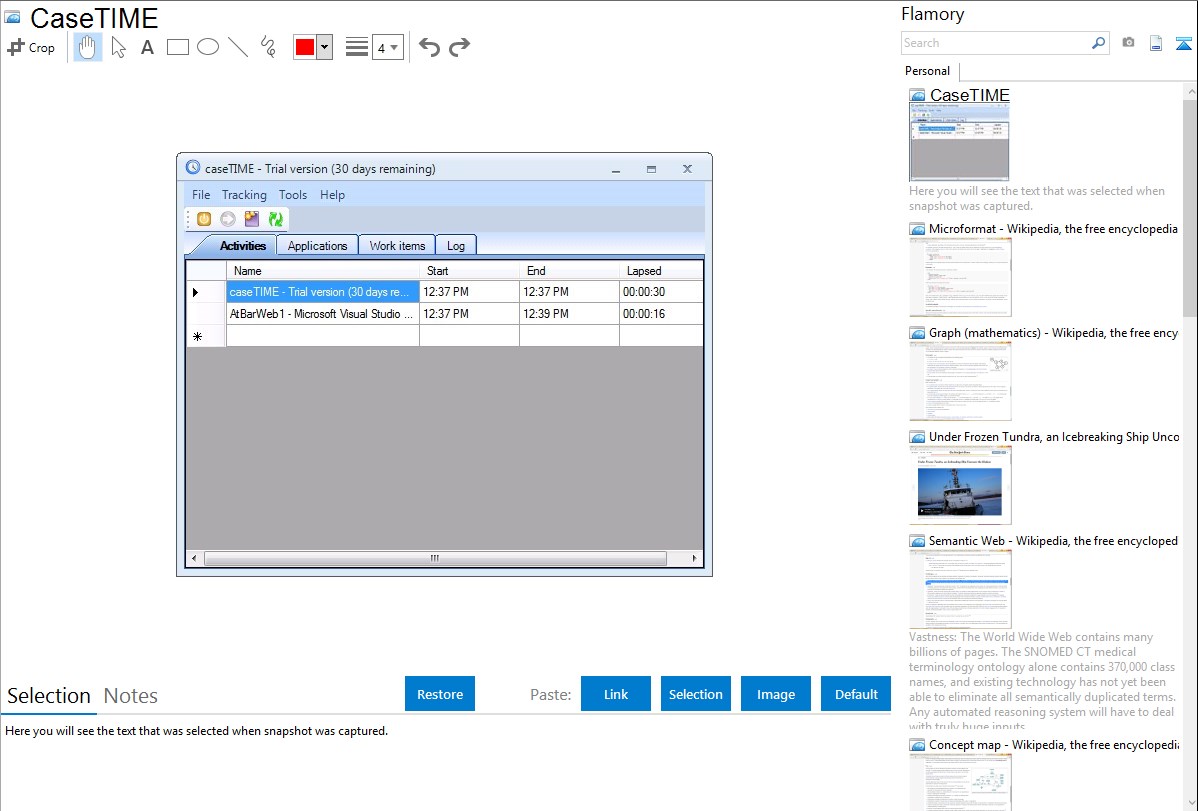Open the color picker dropdown arrow

point(324,47)
